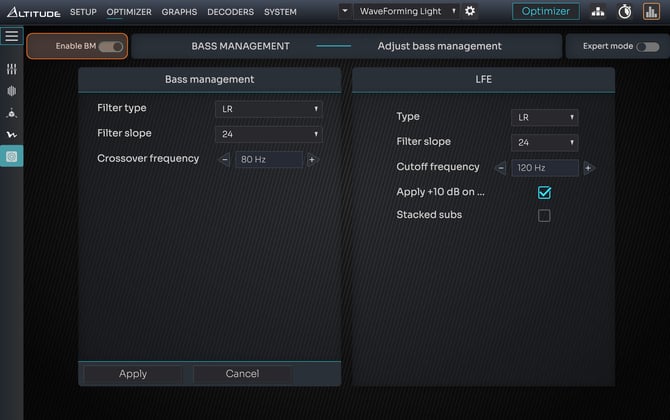Screen dimensions: 670x420
Task: Click the mixer sliders sidebar icon
Action: [x=11, y=69]
